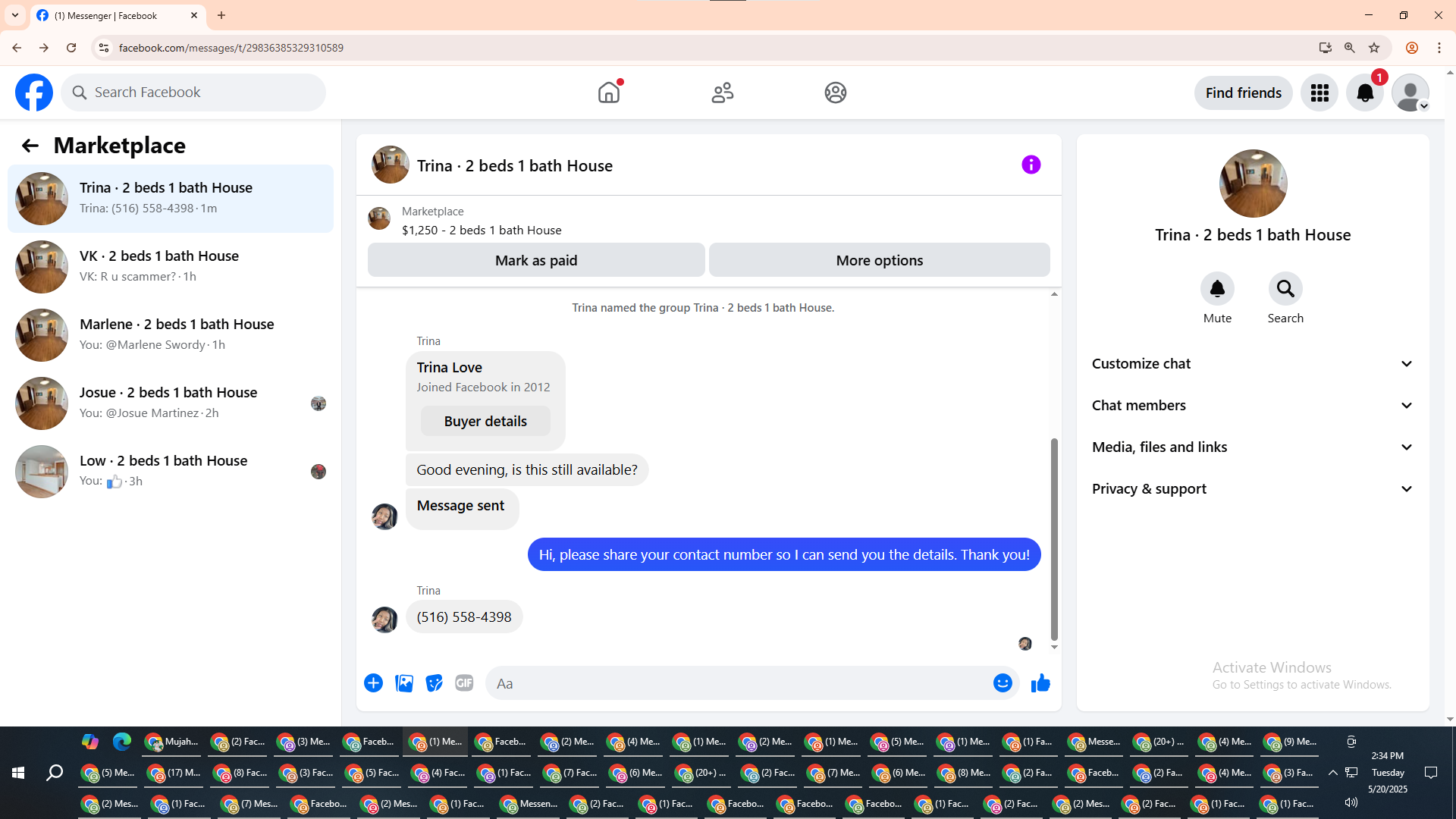Open the Facebook menu grid icon

pyautogui.click(x=1319, y=93)
